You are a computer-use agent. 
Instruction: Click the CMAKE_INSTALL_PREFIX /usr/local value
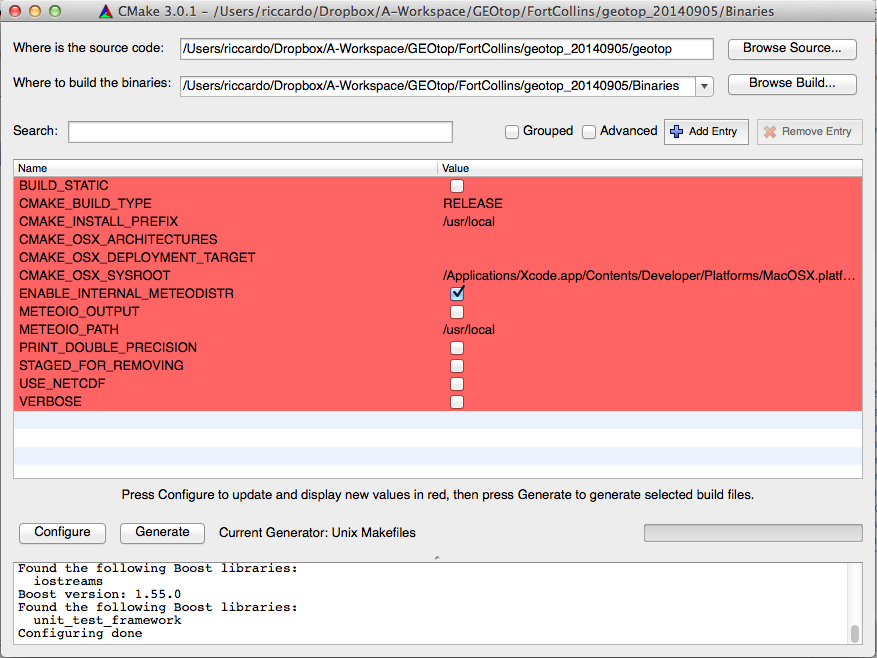[x=469, y=222]
